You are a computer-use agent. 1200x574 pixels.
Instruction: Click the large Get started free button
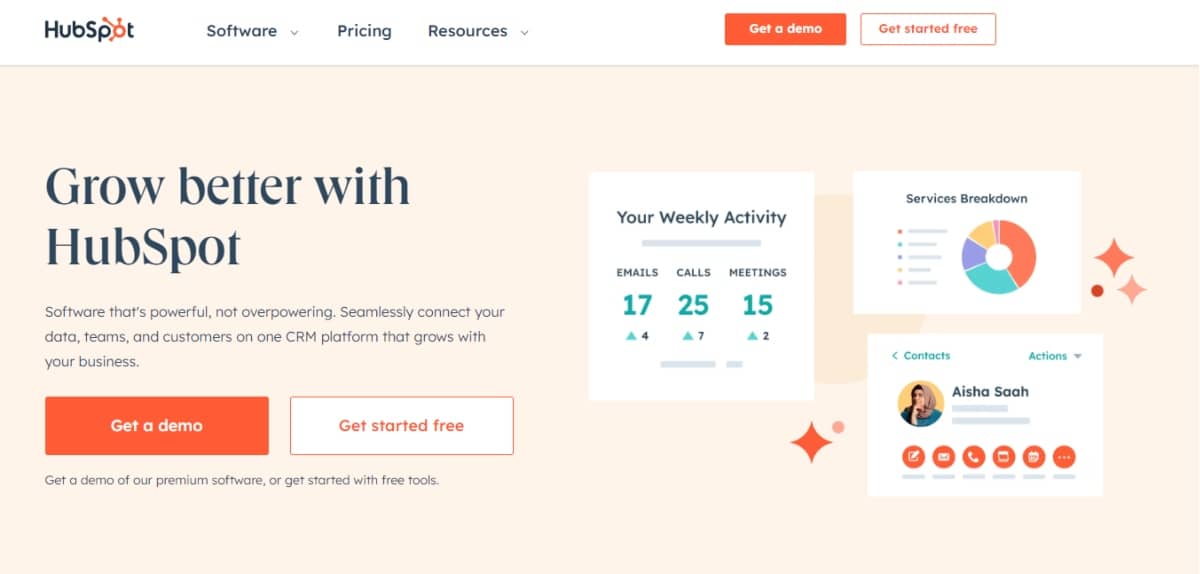coord(401,426)
